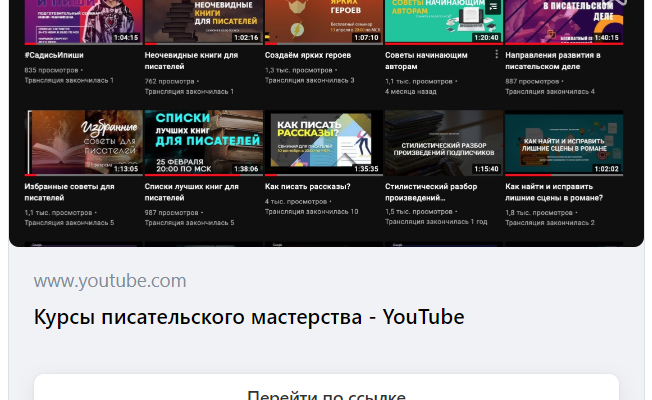This screenshot has width=652, height=400.
Task: Open the Стилистический разбор произведений thumbnail
Action: [443, 142]
